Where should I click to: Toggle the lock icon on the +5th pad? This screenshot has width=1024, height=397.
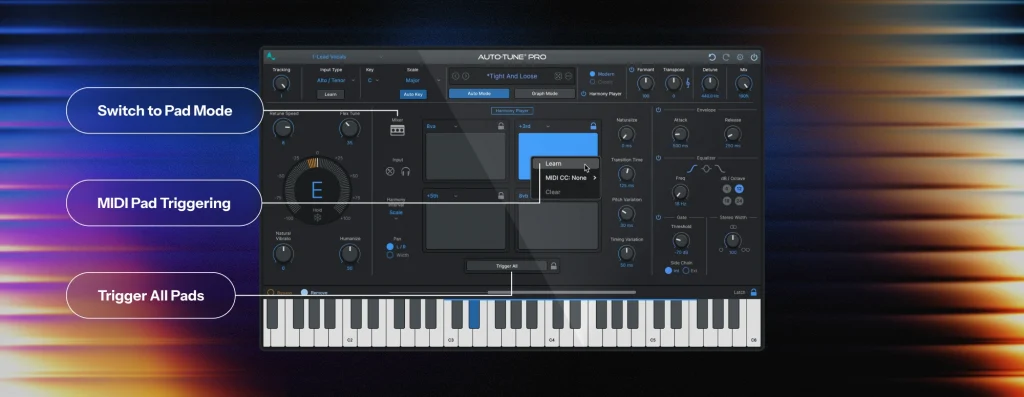(x=501, y=195)
